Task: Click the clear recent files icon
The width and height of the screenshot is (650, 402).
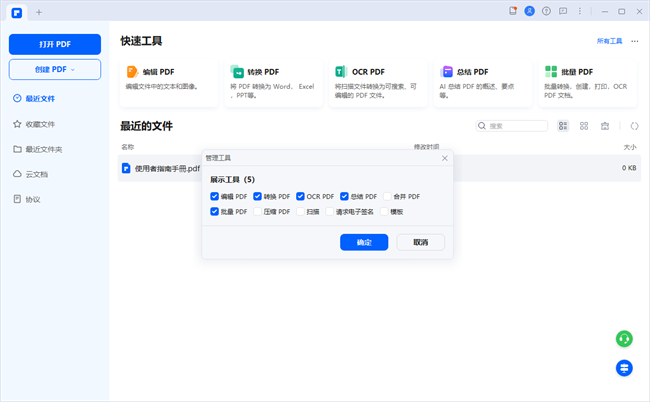Action: click(x=605, y=126)
